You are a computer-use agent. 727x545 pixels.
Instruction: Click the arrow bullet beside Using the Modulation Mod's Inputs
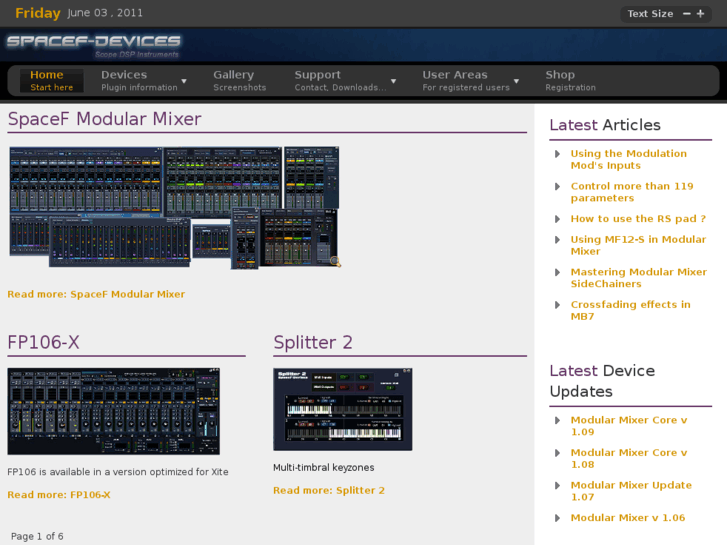click(557, 154)
